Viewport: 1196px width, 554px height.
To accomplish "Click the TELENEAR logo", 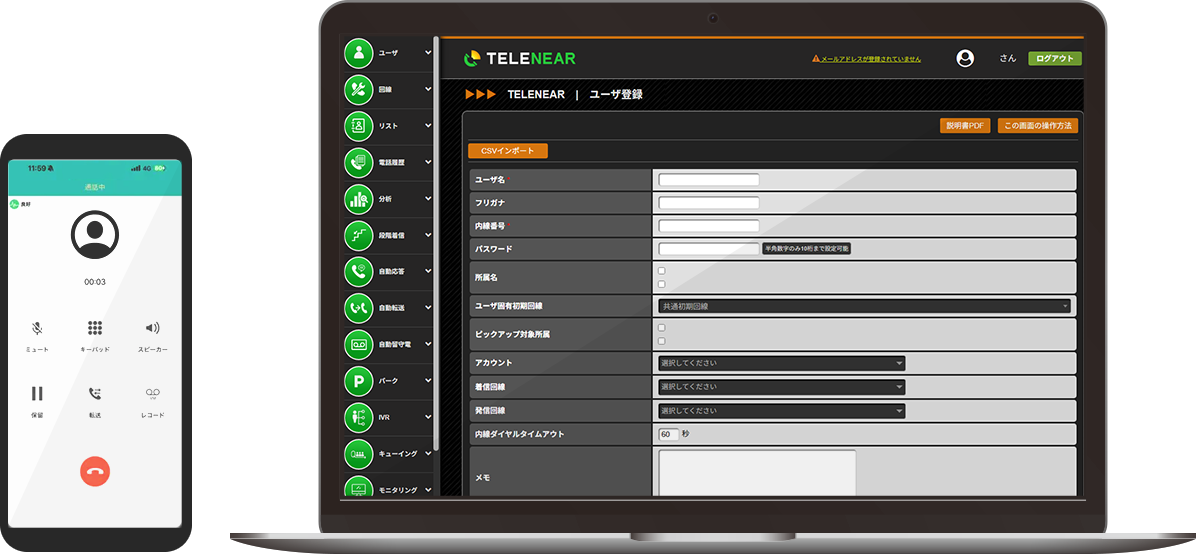I will pos(519,58).
